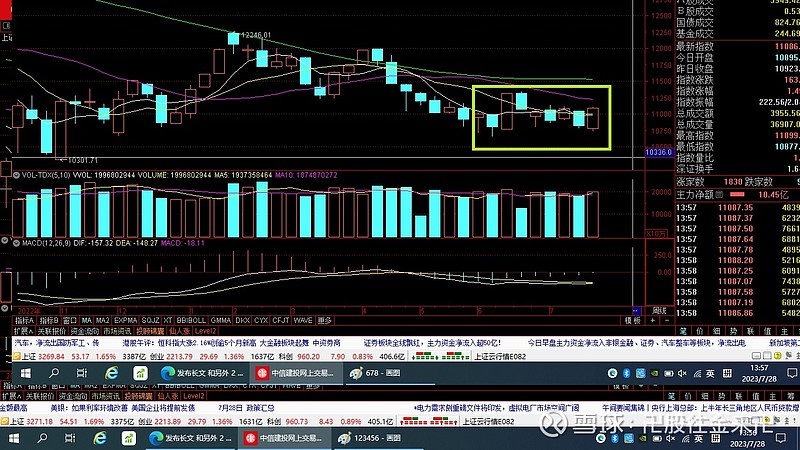
Task: Click the 12246.01 high price label
Action: 256,35
